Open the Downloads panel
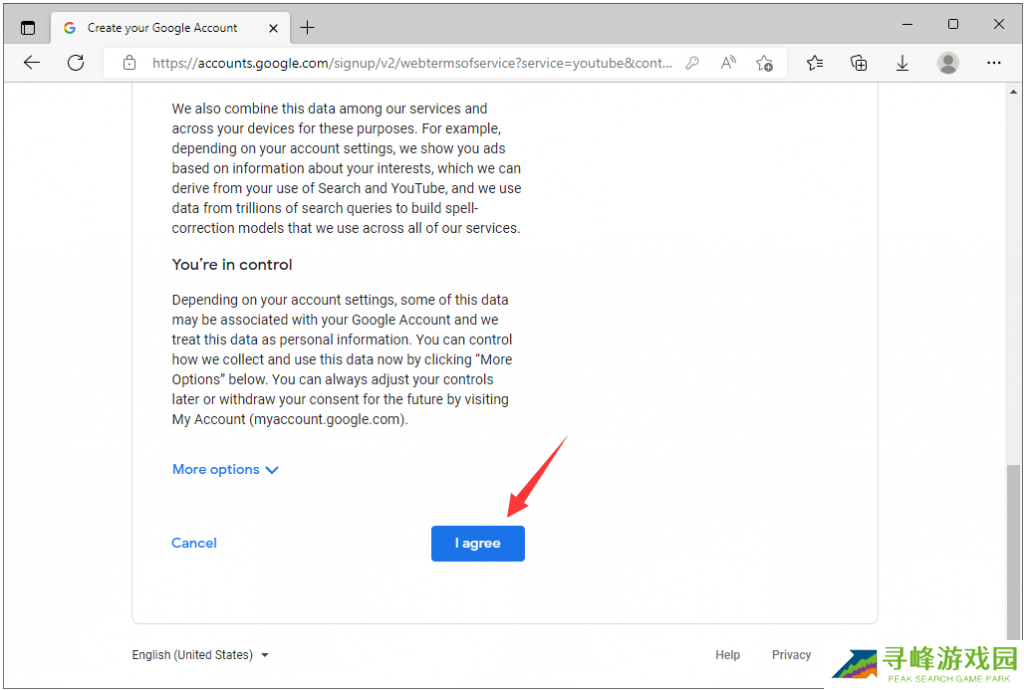 (x=902, y=63)
